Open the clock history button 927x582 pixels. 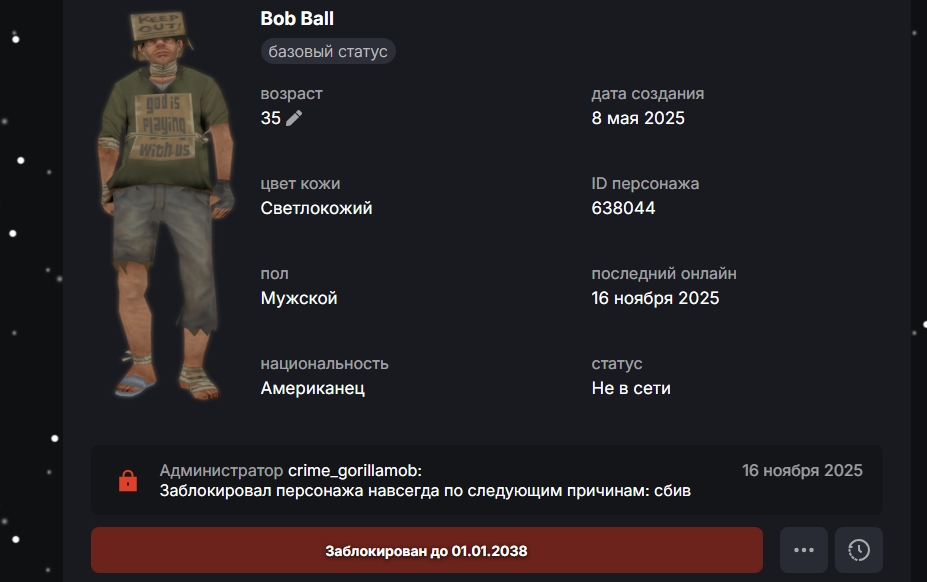tap(858, 550)
